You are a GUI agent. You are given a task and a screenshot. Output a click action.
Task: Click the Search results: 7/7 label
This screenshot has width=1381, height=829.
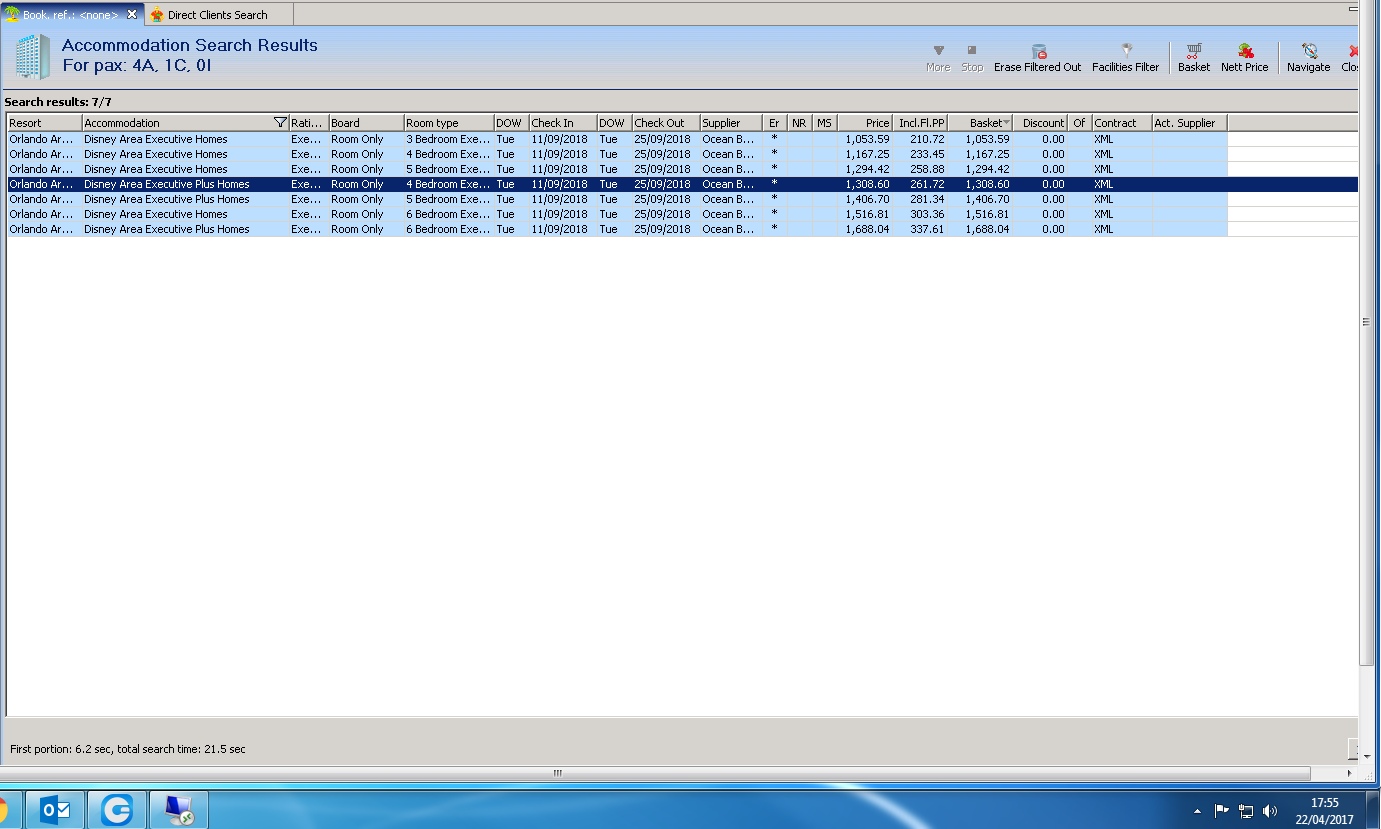58,102
